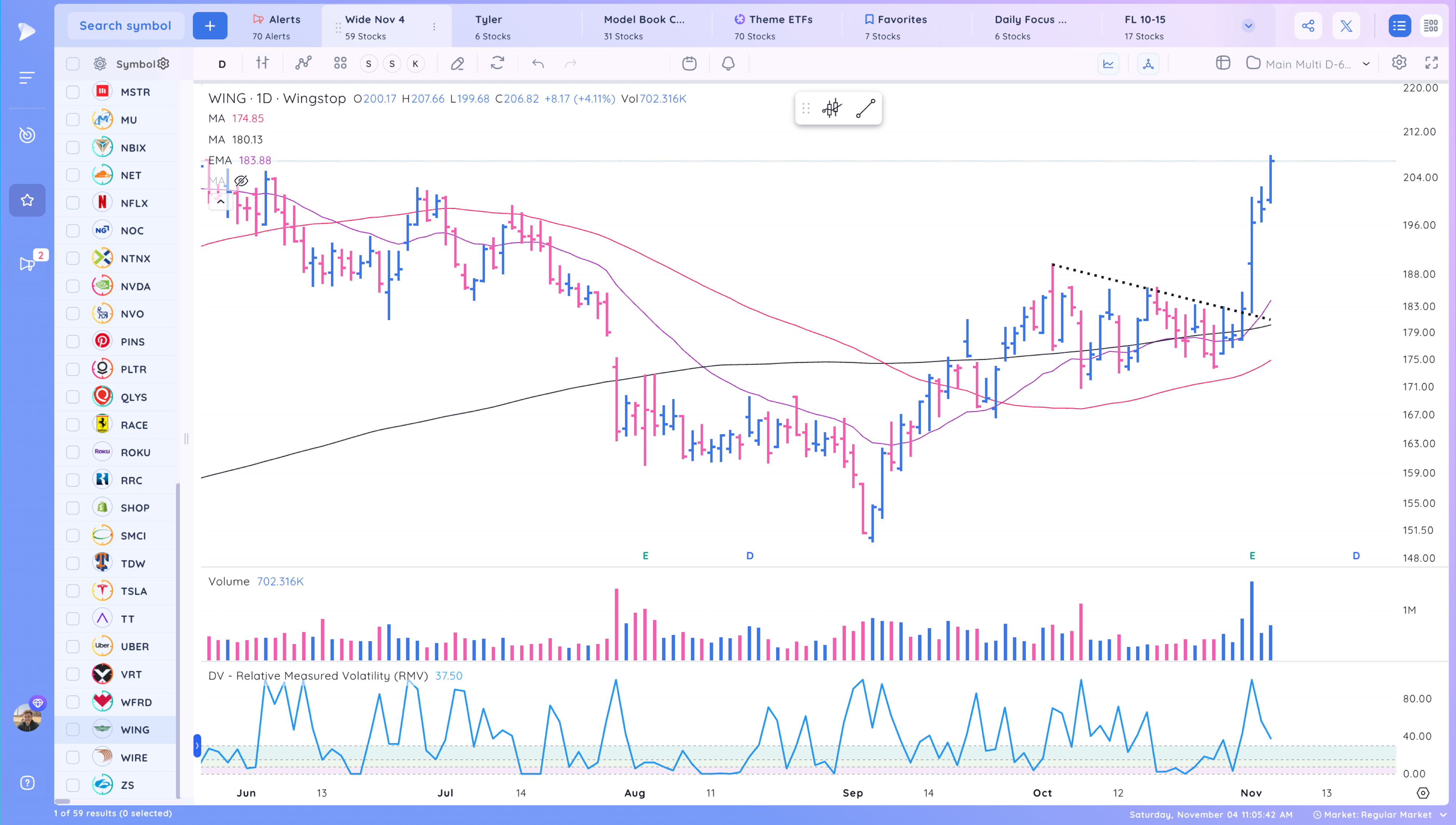Open the sidebar menu lines icon
Viewport: 1456px width, 825px height.
coord(27,78)
